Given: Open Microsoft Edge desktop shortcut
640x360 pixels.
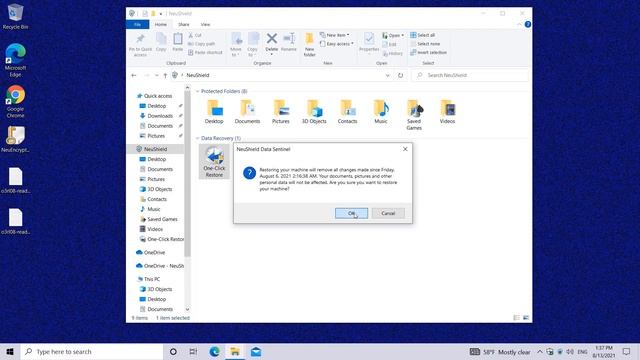Looking at the screenshot, I should point(15,60).
